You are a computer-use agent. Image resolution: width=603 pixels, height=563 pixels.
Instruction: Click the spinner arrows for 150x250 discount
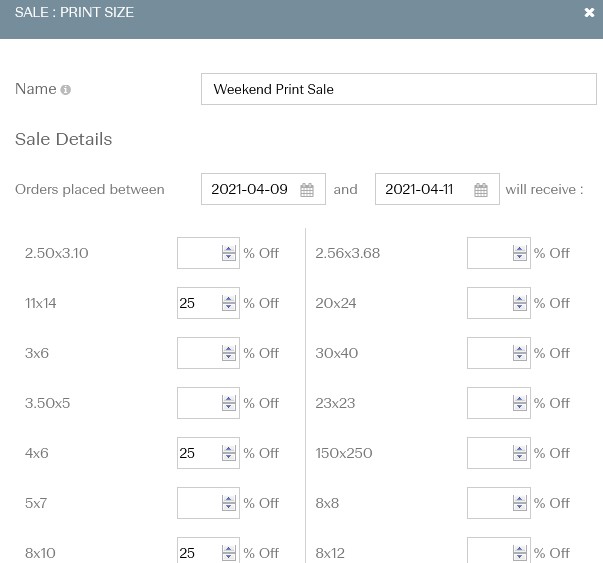pos(520,453)
